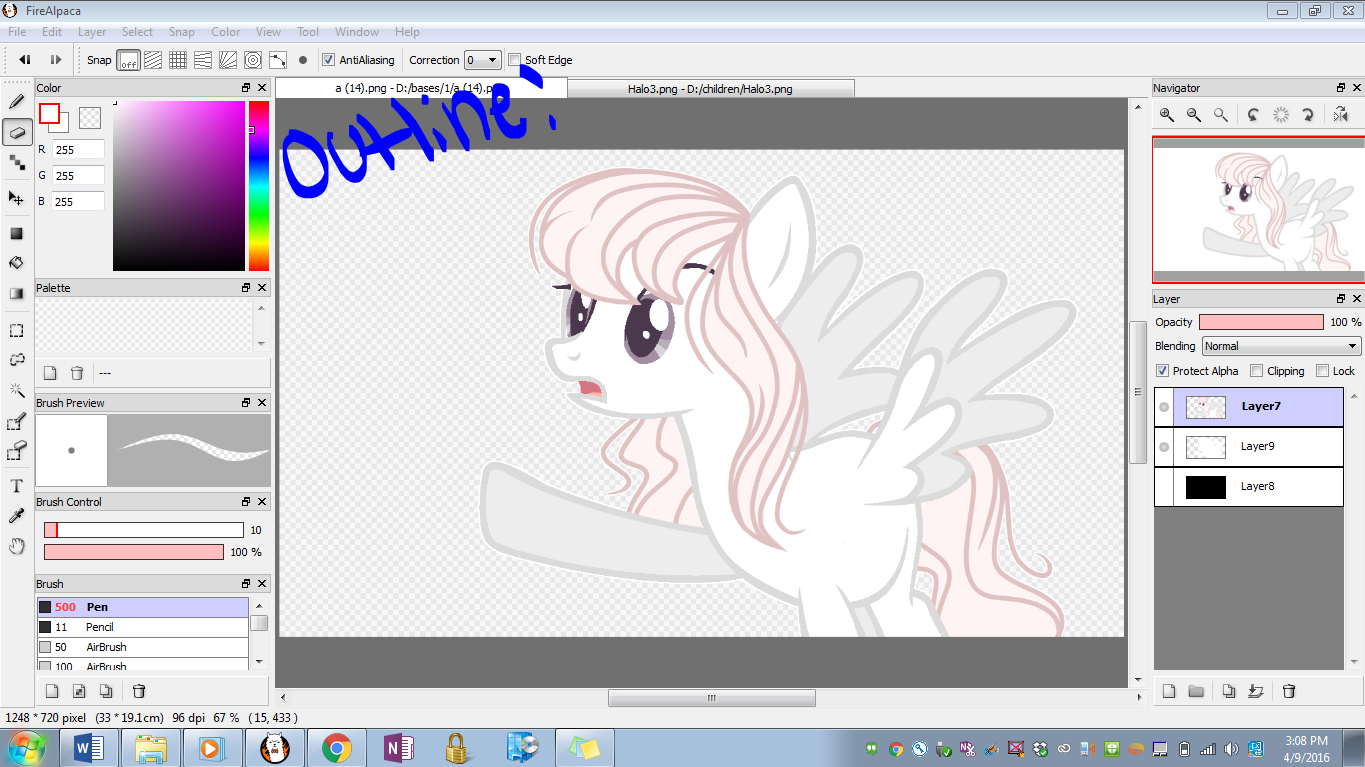Select the Bucket fill tool
The image size is (1365, 767).
17,263
